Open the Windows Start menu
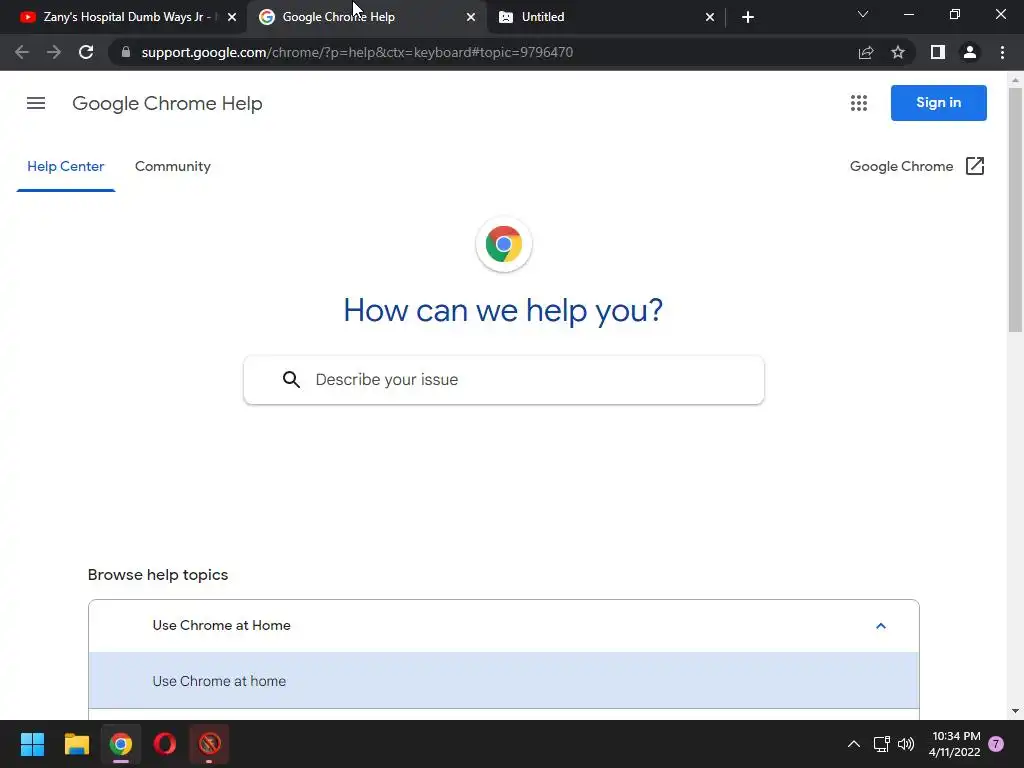Image resolution: width=1024 pixels, height=768 pixels. 32,744
